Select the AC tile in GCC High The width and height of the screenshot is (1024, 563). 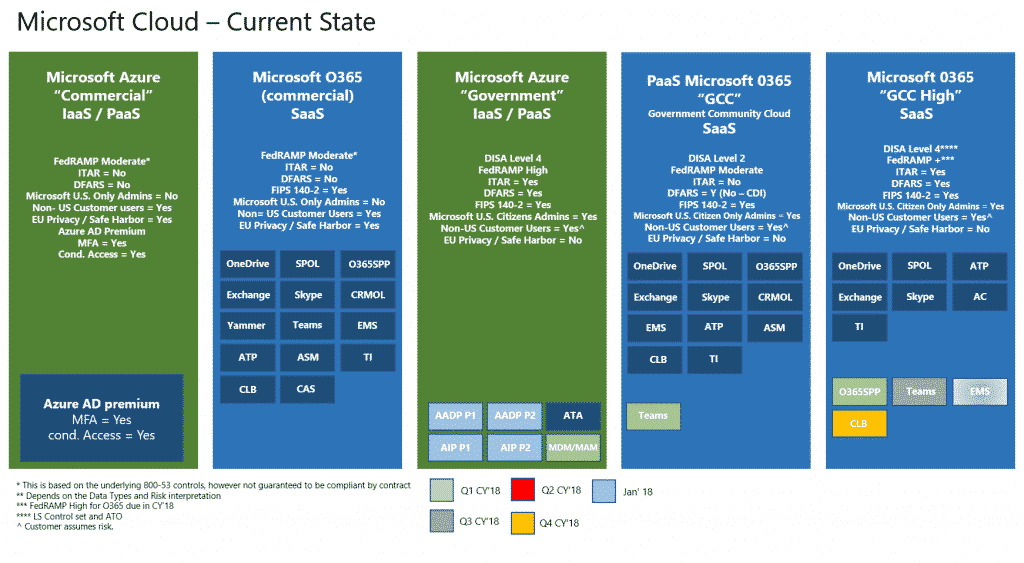980,297
